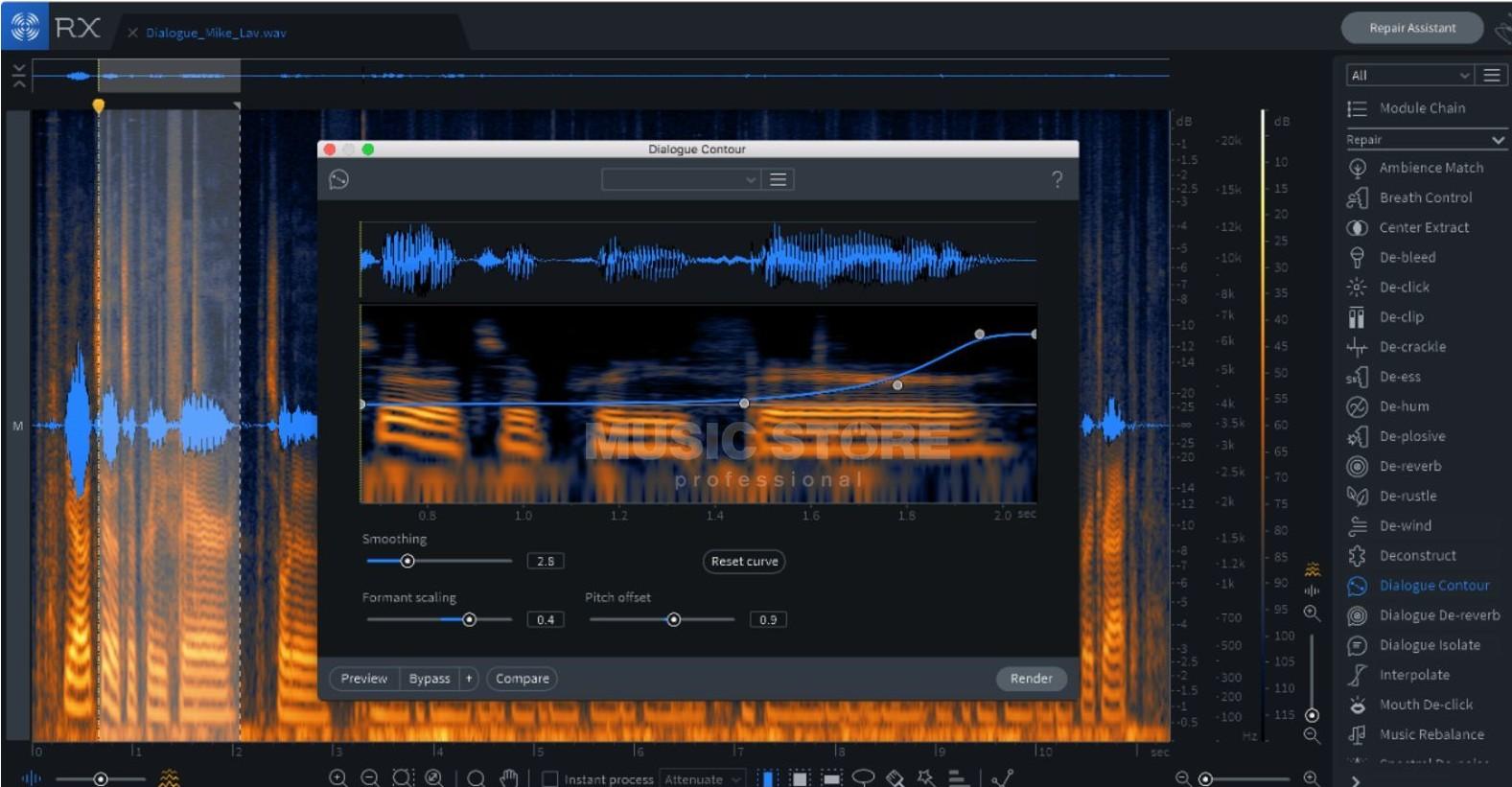Open the Interpolate module
The height and width of the screenshot is (787, 1512).
coord(1398,675)
